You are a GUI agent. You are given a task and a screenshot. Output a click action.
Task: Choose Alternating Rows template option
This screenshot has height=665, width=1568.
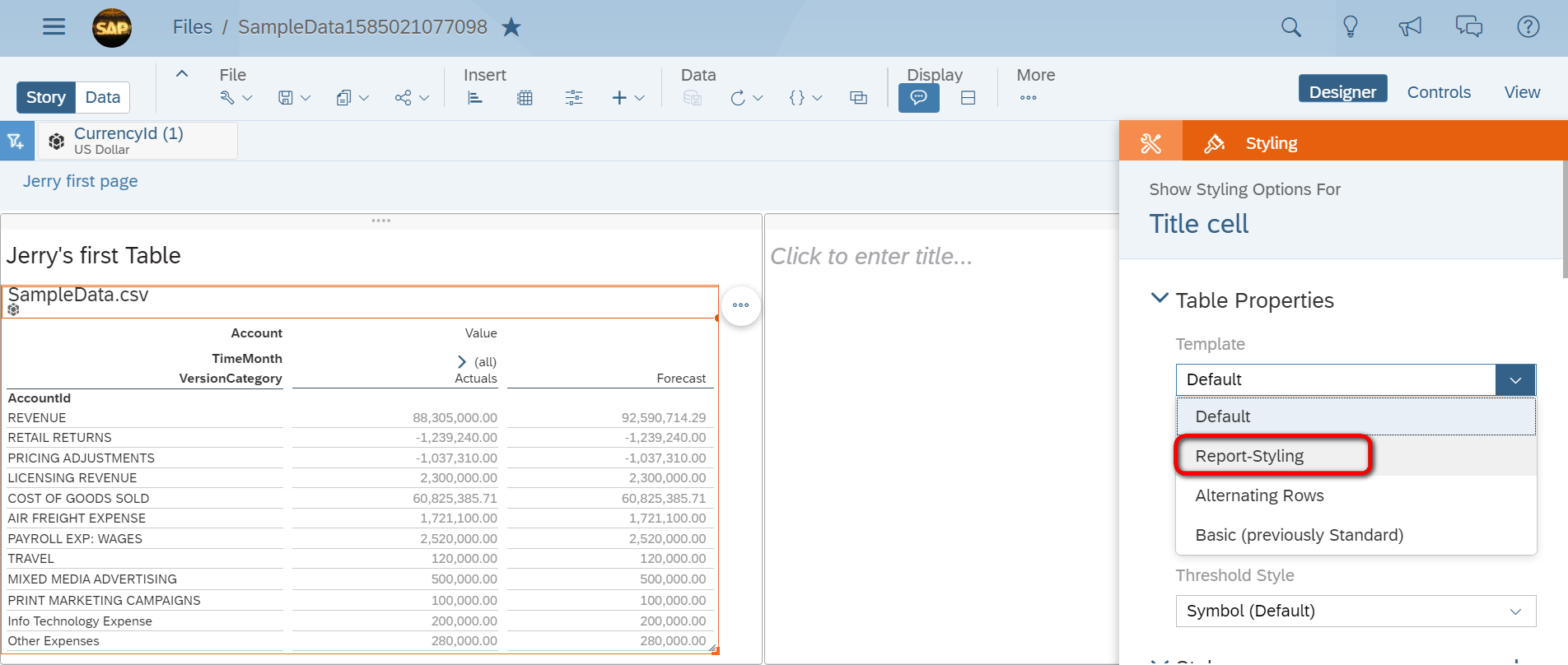click(1259, 495)
